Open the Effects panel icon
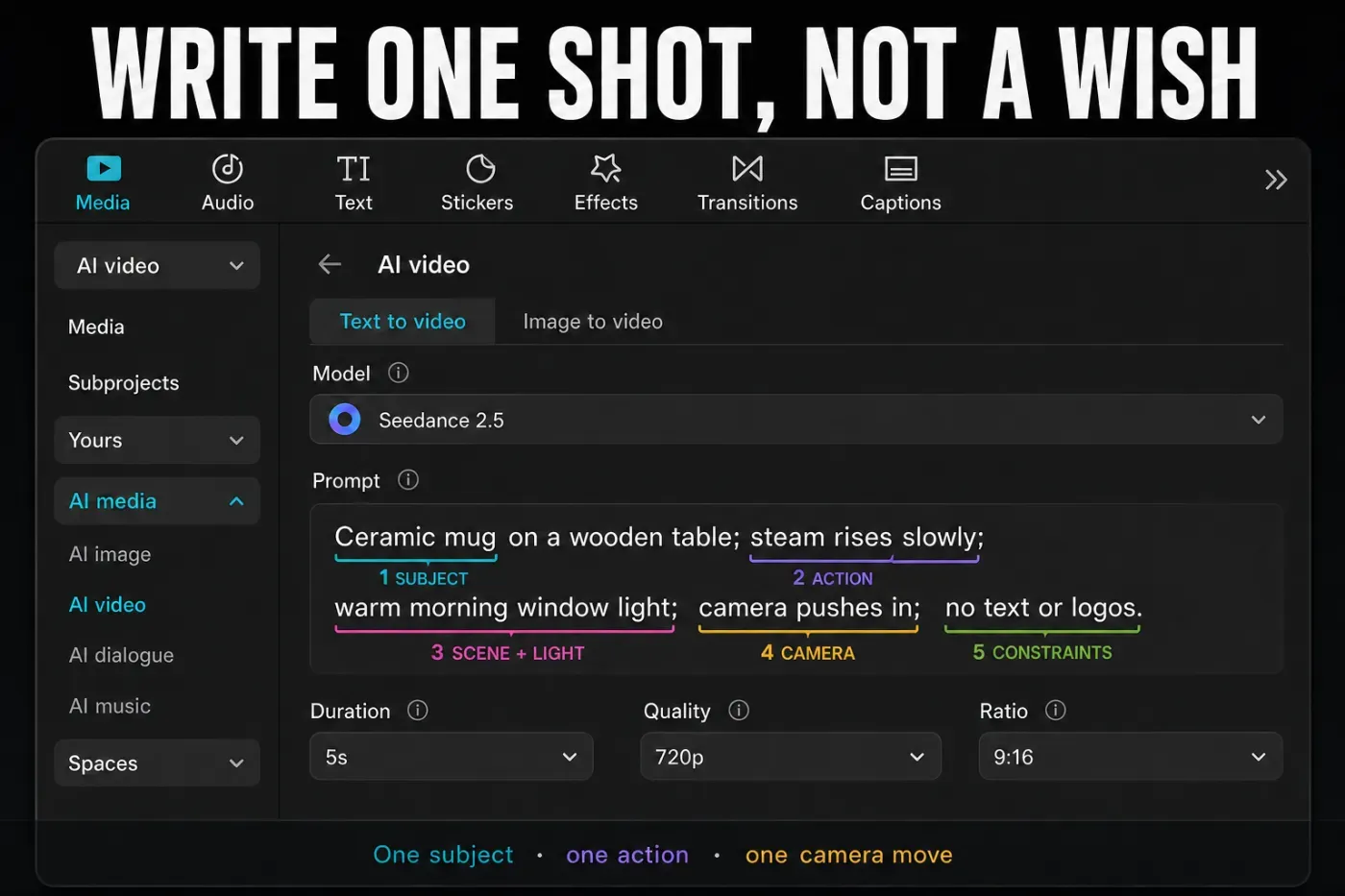 coord(606,169)
